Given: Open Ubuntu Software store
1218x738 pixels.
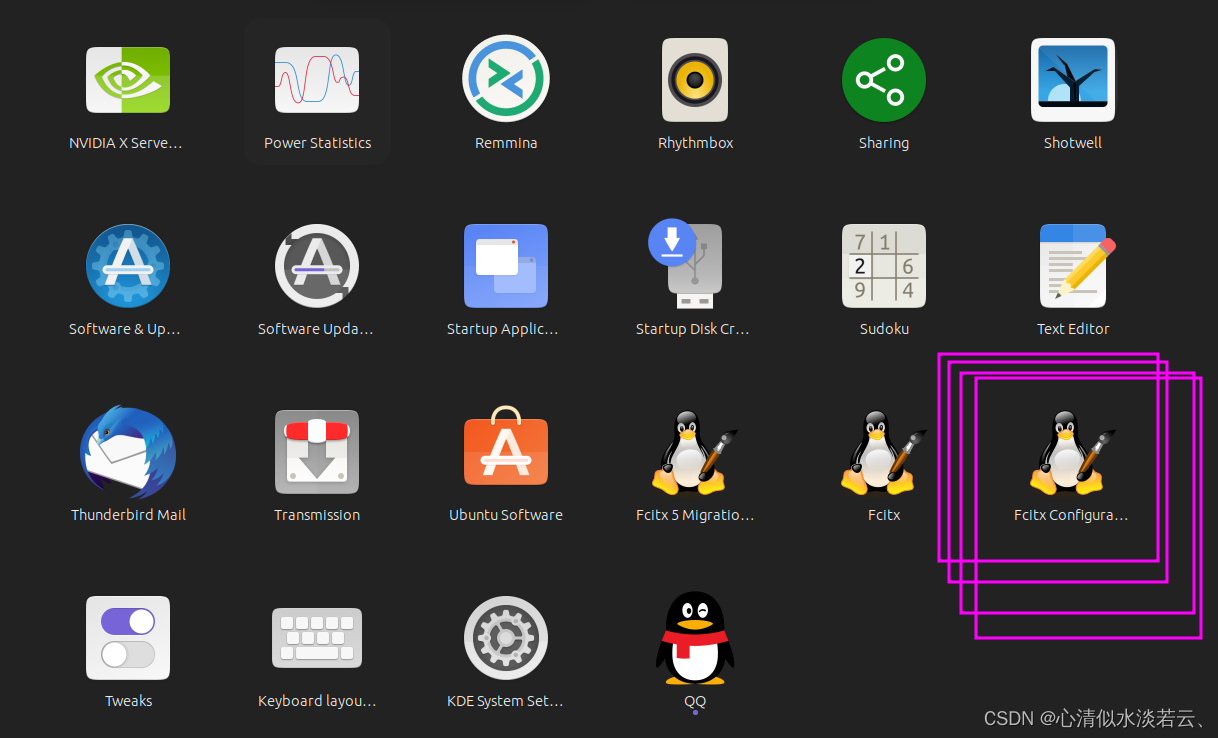Looking at the screenshot, I should [506, 446].
